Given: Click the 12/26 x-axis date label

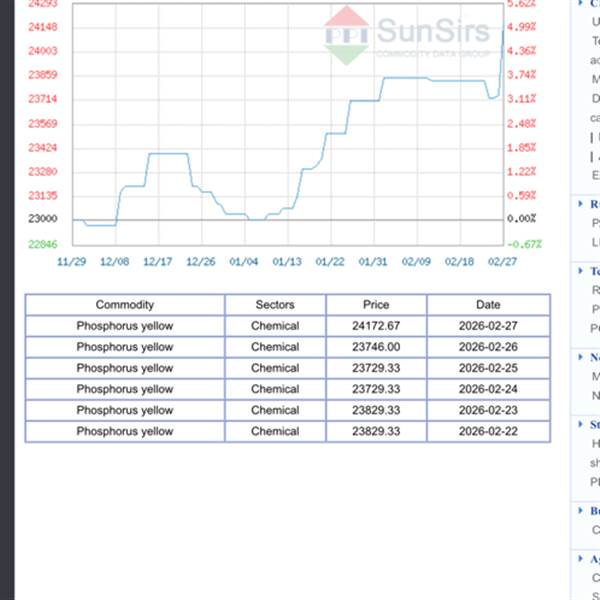Looking at the screenshot, I should pyautogui.click(x=201, y=262).
